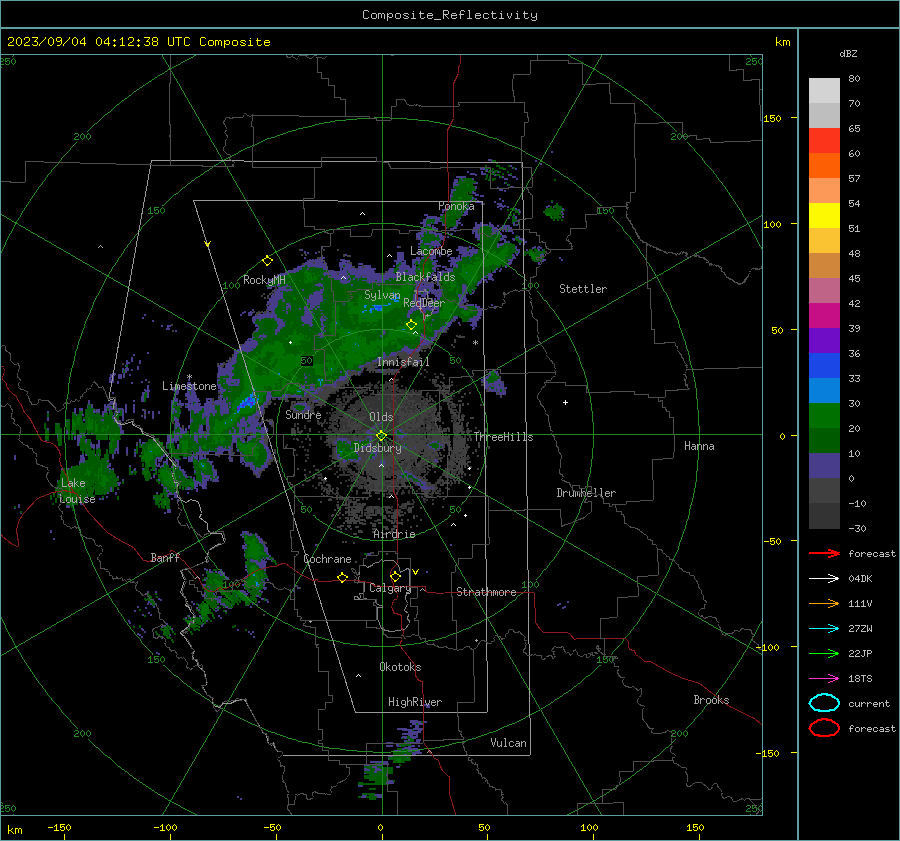Click the Okotoks city label
The image size is (900, 841).
400,667
